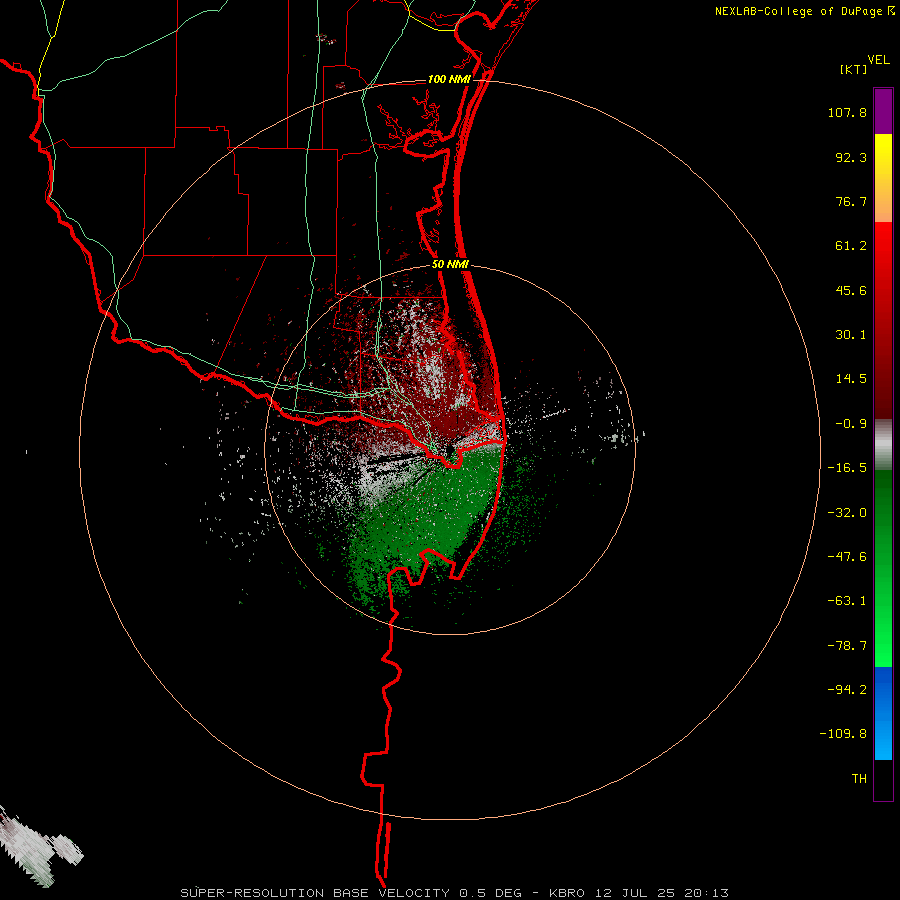Click the -0.9 velocity legend value
Screen dimensions: 900x900
coord(851,424)
